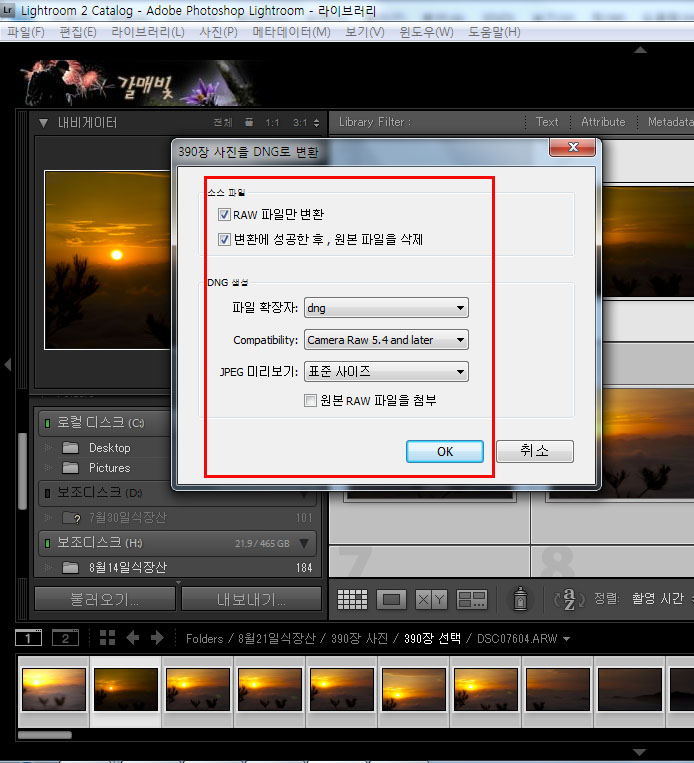The height and width of the screenshot is (763, 694).
Task: Enable '원본 RAW 파일을 첨부' checkbox
Action: pos(310,400)
